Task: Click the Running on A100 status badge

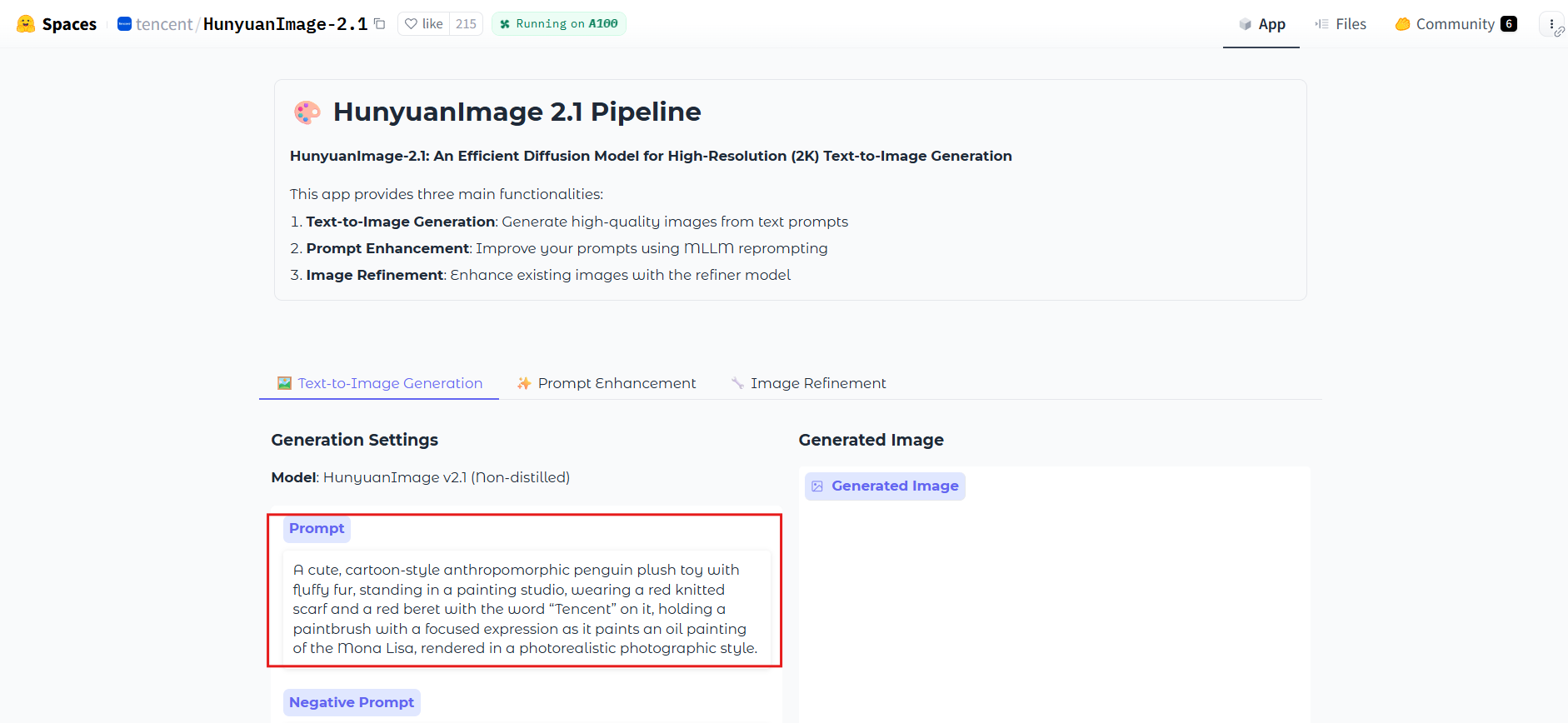Action: click(x=558, y=24)
